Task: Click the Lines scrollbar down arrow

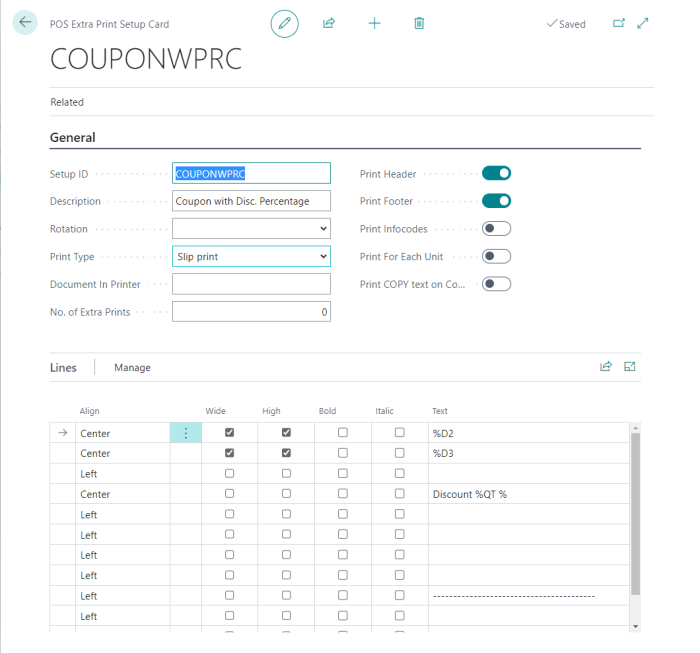Action: (636, 627)
